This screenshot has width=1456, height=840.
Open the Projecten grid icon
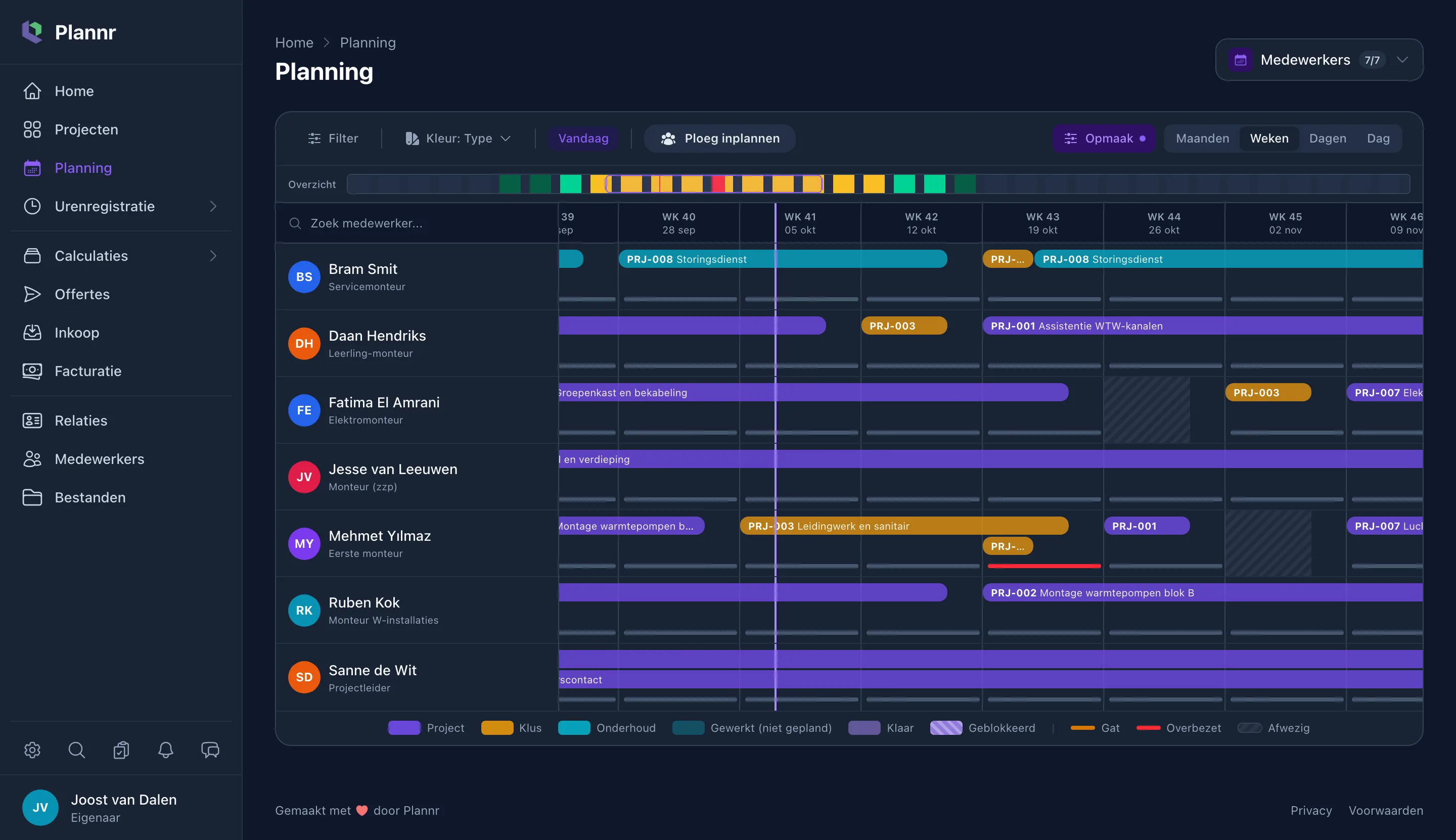[32, 129]
